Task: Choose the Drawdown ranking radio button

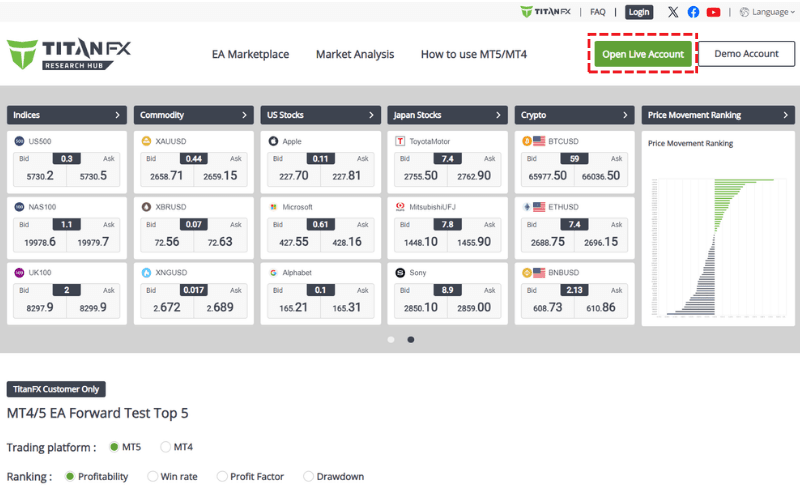Action: pos(309,476)
